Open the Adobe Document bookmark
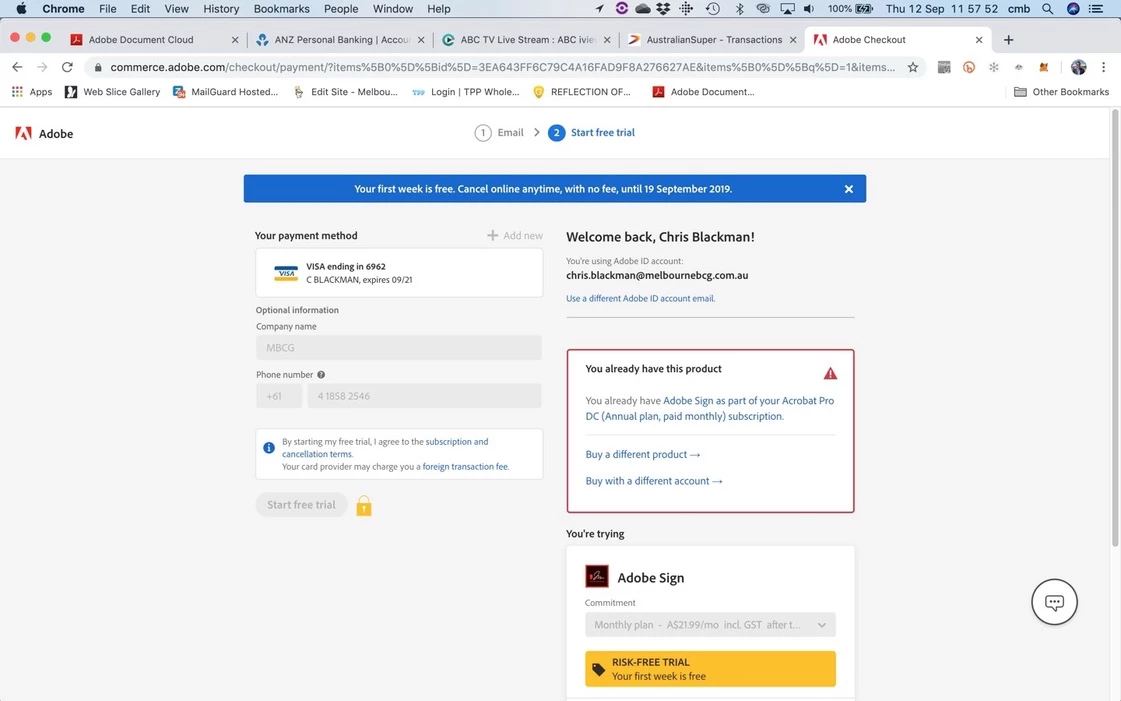 click(x=703, y=91)
